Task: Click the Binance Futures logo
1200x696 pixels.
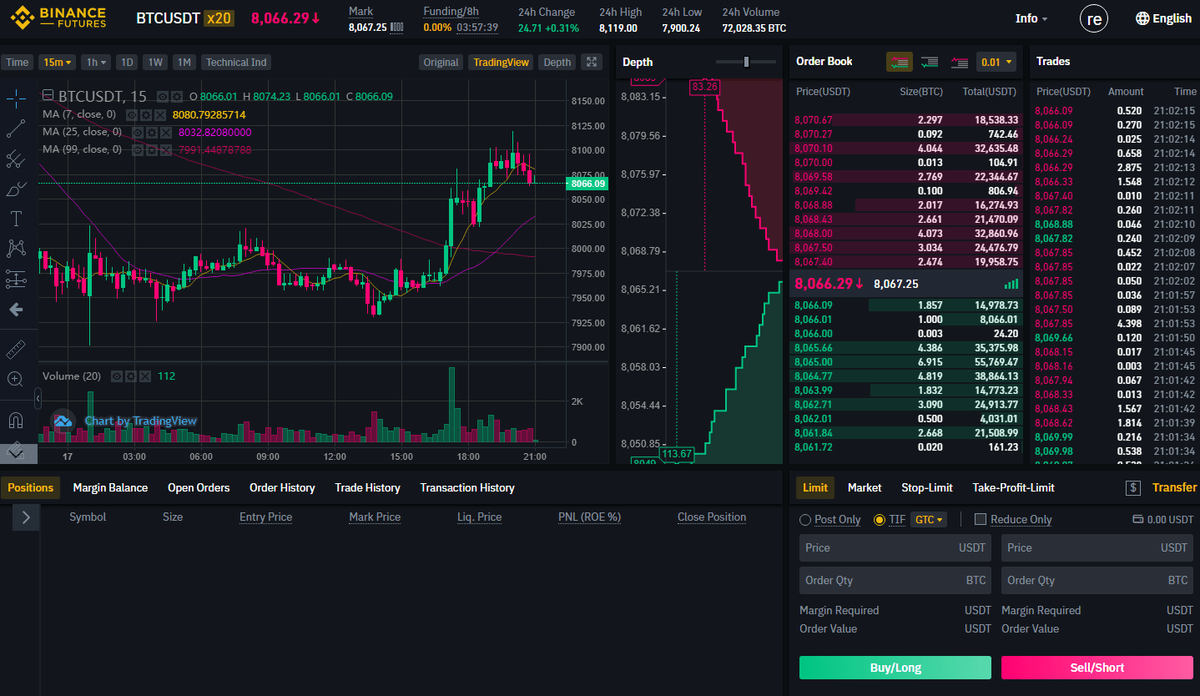Action: (60, 18)
